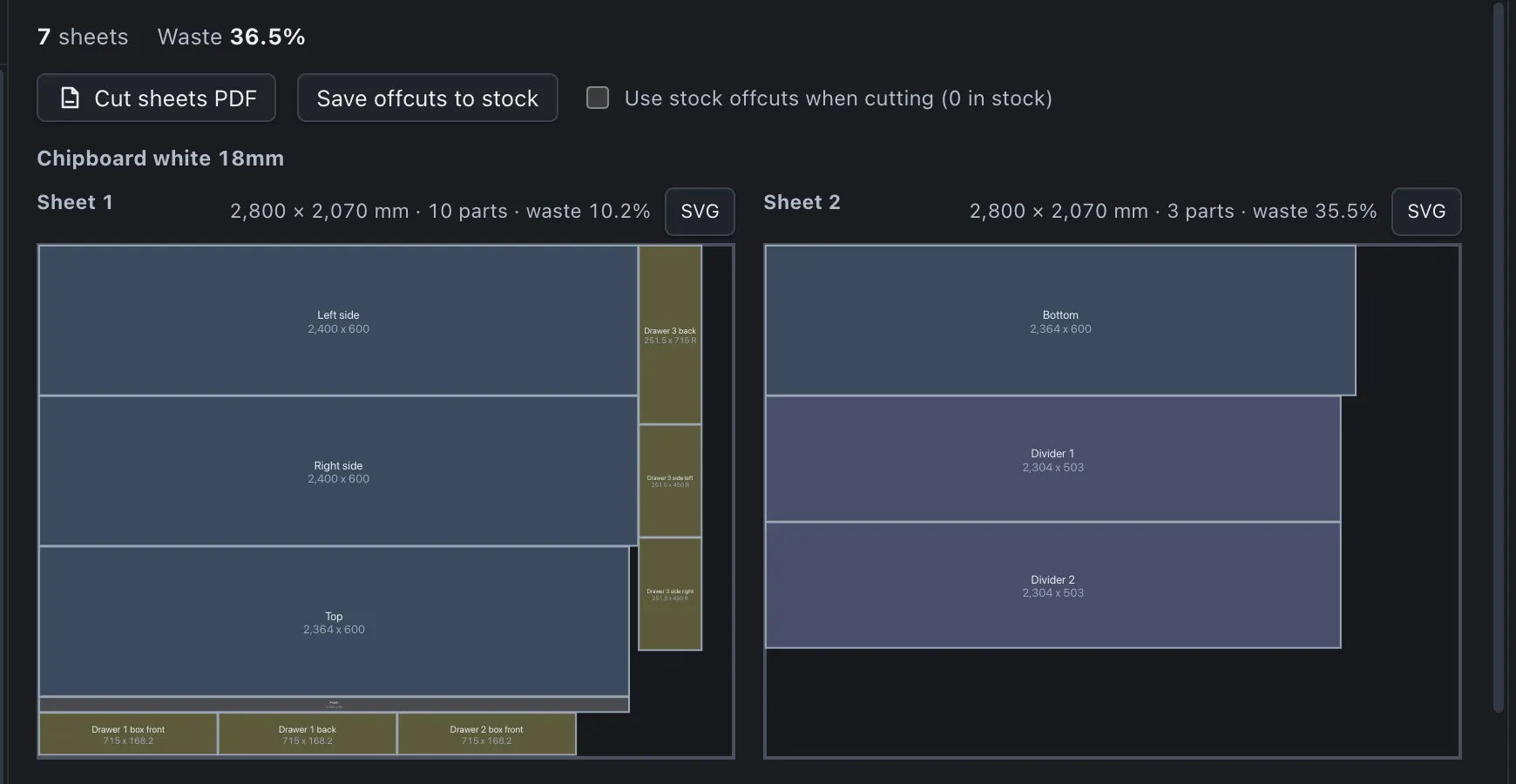
Task: Select the Drawer 3 back part
Action: coord(670,335)
